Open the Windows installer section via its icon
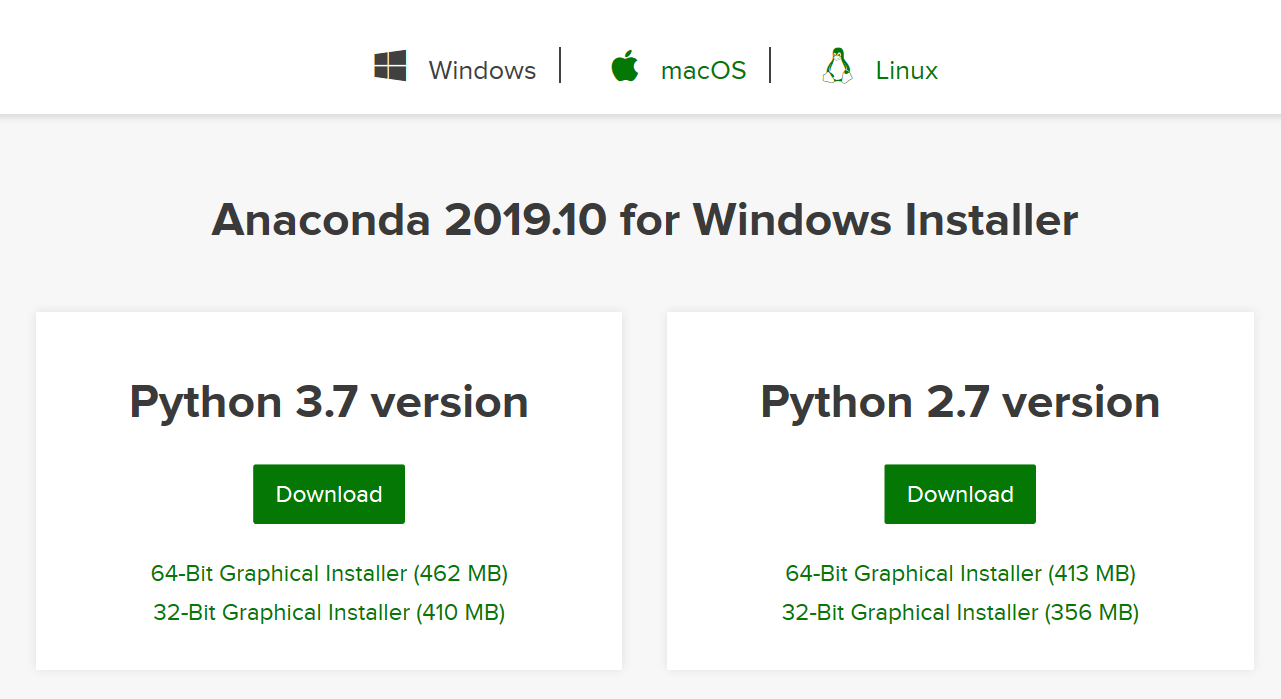The image size is (1281, 699). click(x=389, y=64)
